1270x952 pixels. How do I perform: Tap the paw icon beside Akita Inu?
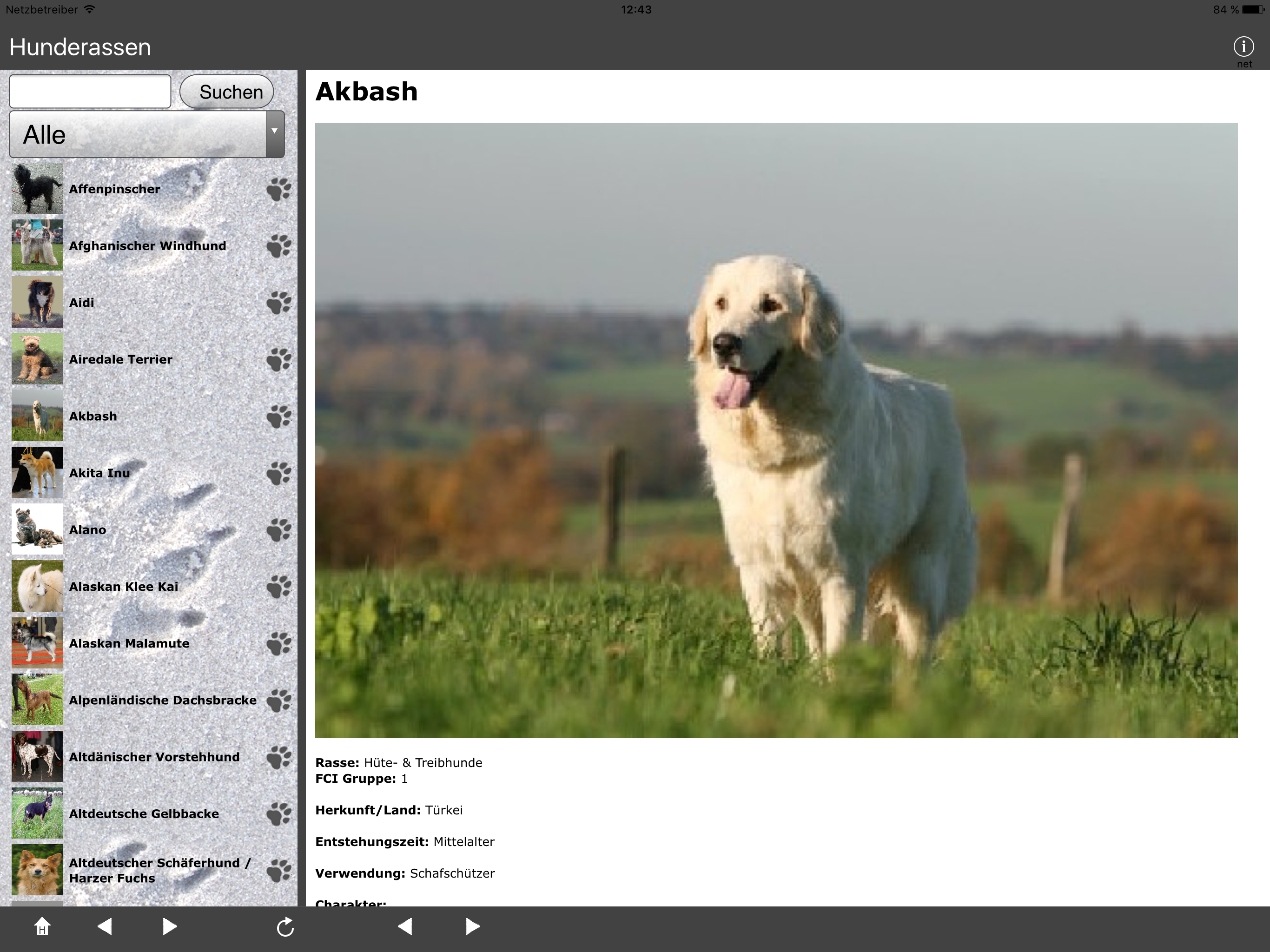point(279,473)
